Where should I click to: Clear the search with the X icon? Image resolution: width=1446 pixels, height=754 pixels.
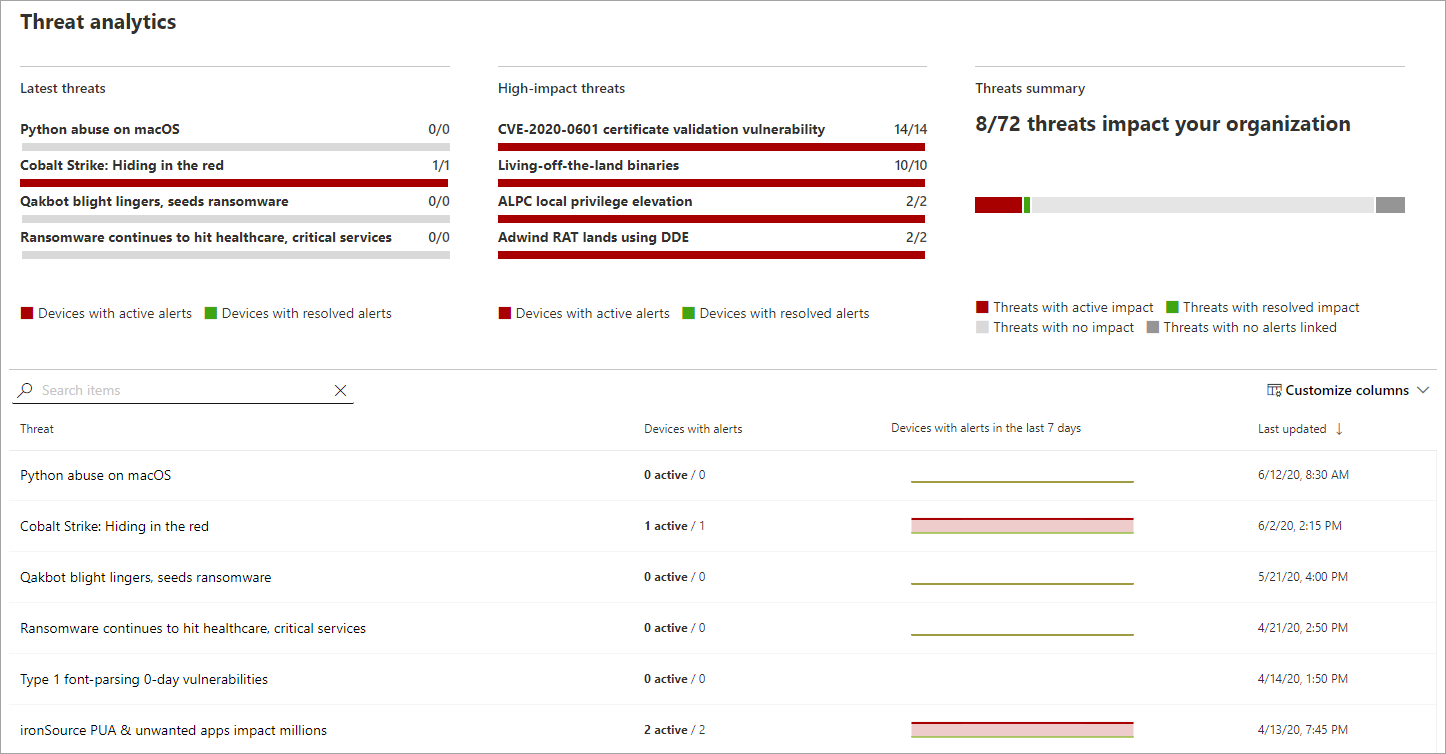pos(340,391)
